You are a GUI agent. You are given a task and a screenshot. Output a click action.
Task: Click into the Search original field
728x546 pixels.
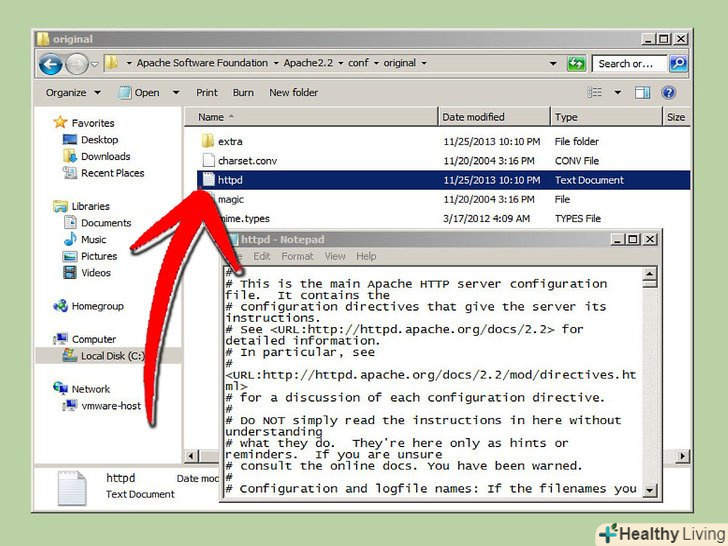pyautogui.click(x=629, y=64)
